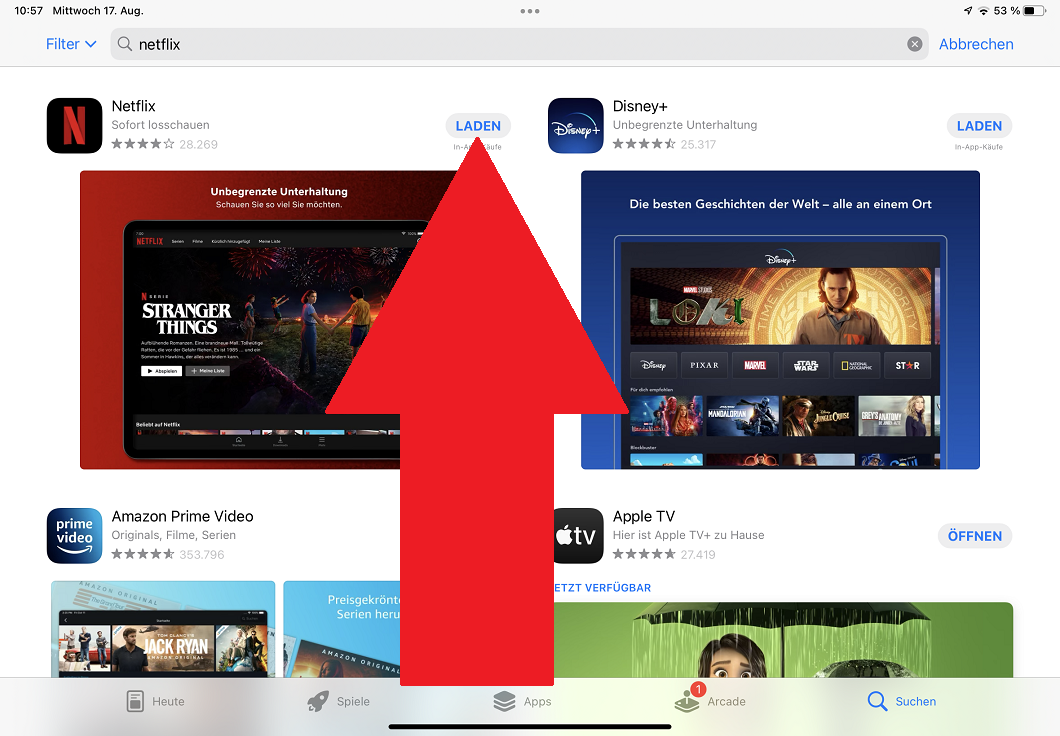
Task: Tap the 'Originals, Filme, Serien' subtitle
Action: click(x=174, y=535)
